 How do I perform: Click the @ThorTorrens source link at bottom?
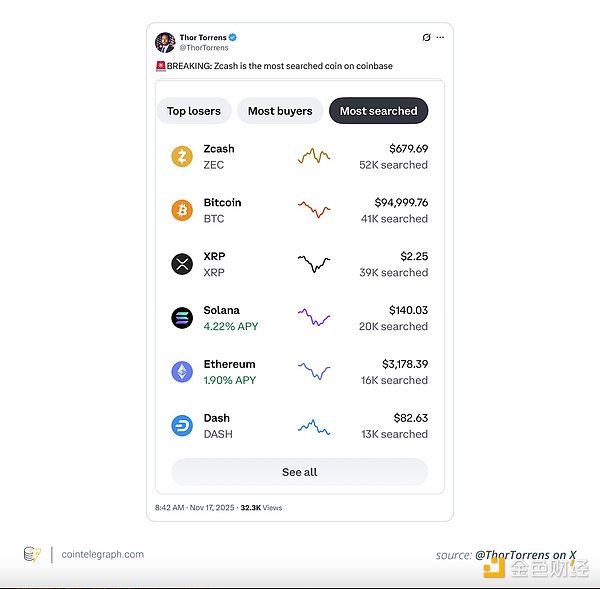(521, 554)
